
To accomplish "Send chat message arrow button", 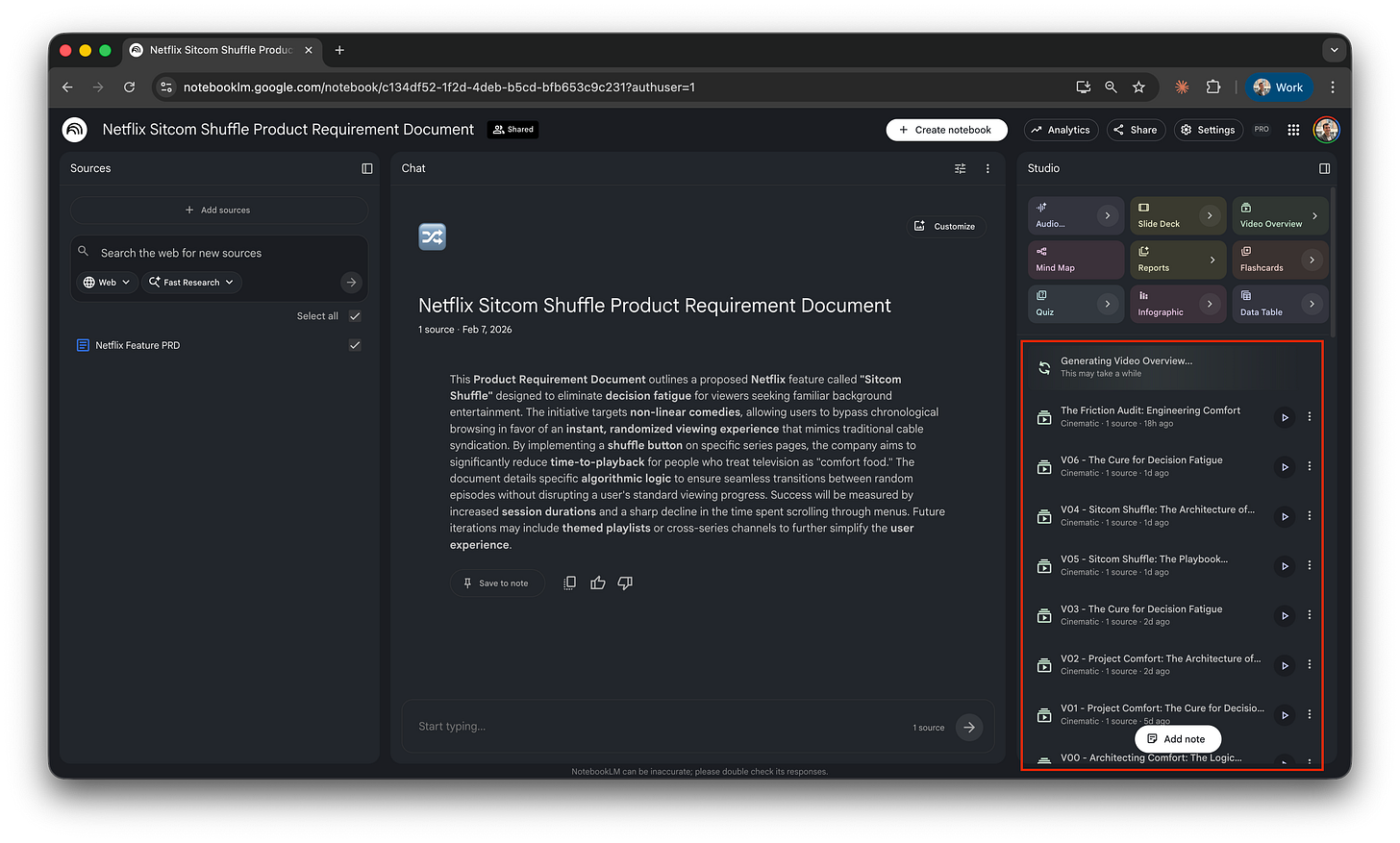I will (969, 728).
